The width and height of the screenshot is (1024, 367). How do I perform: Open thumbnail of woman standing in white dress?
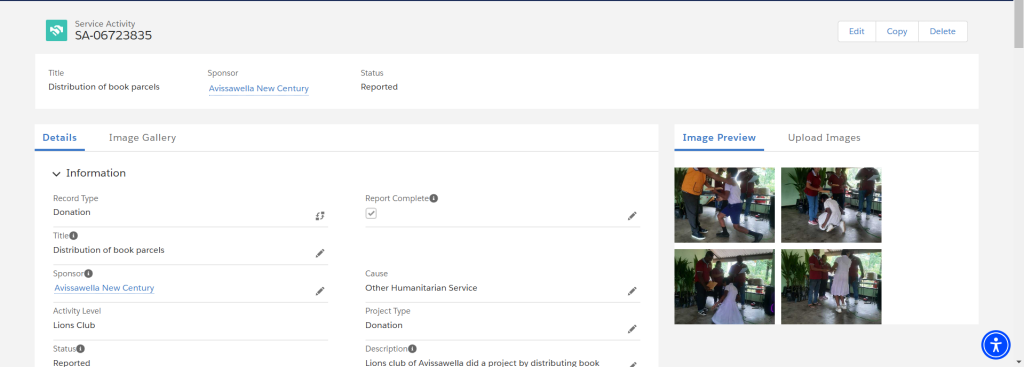[831, 287]
